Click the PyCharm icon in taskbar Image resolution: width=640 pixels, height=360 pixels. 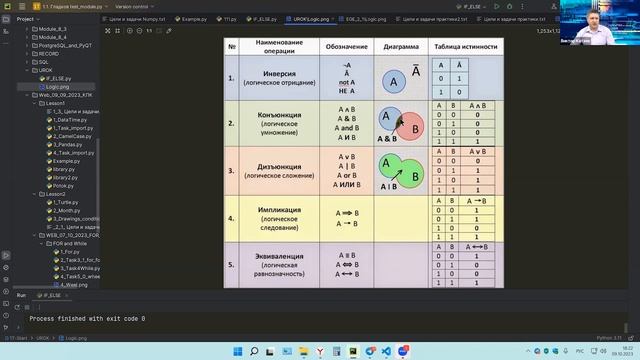tap(353, 351)
